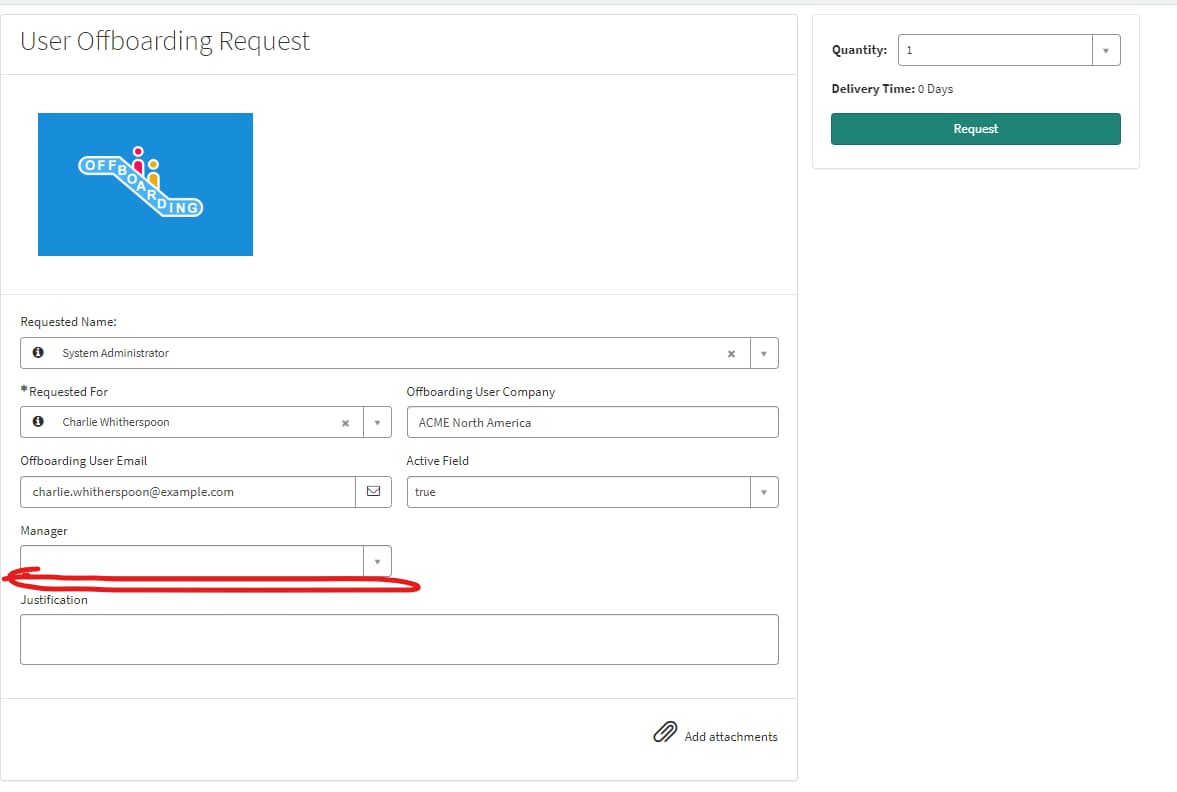Click the 'Delivery Time: 0 Days' text
Image resolution: width=1177 pixels, height=792 pixels.
[892, 89]
